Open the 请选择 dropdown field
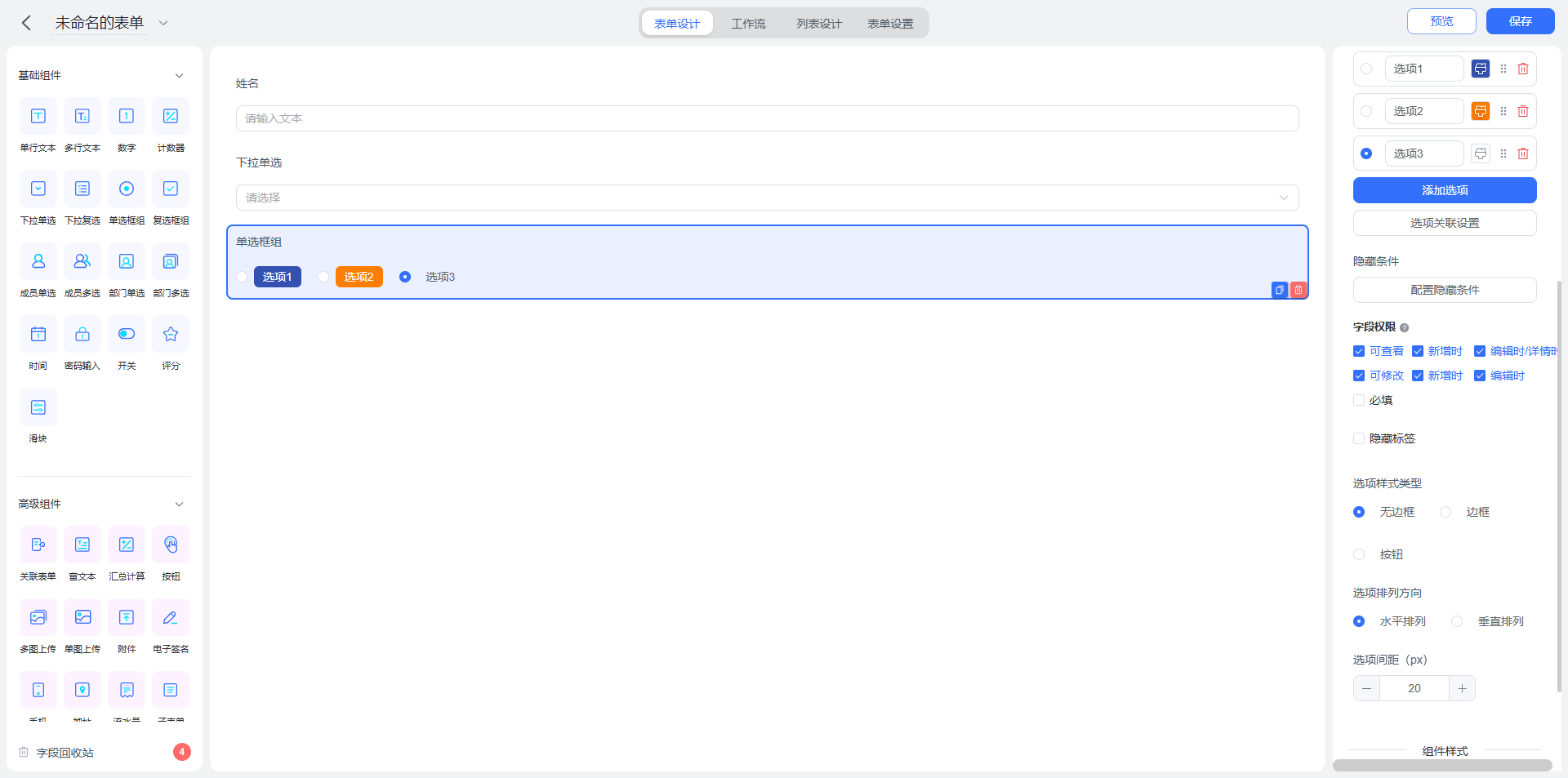Viewport: 1568px width, 778px height. 768,198
